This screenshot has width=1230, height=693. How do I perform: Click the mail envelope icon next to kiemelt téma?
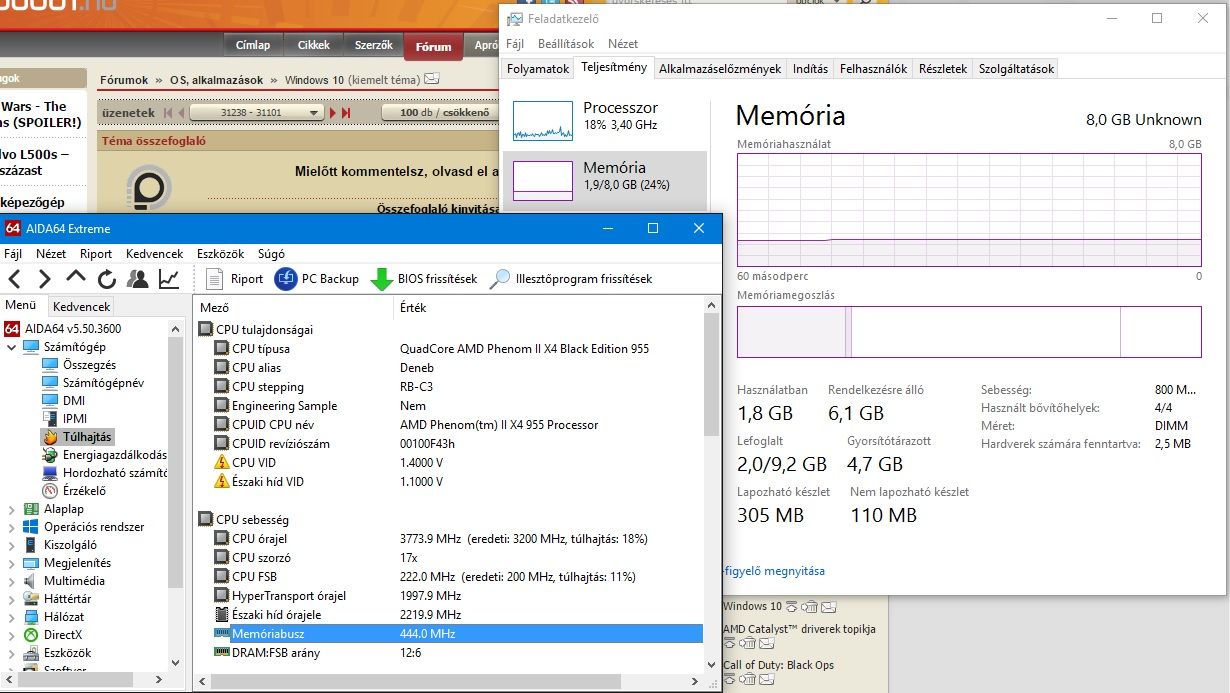[431, 79]
